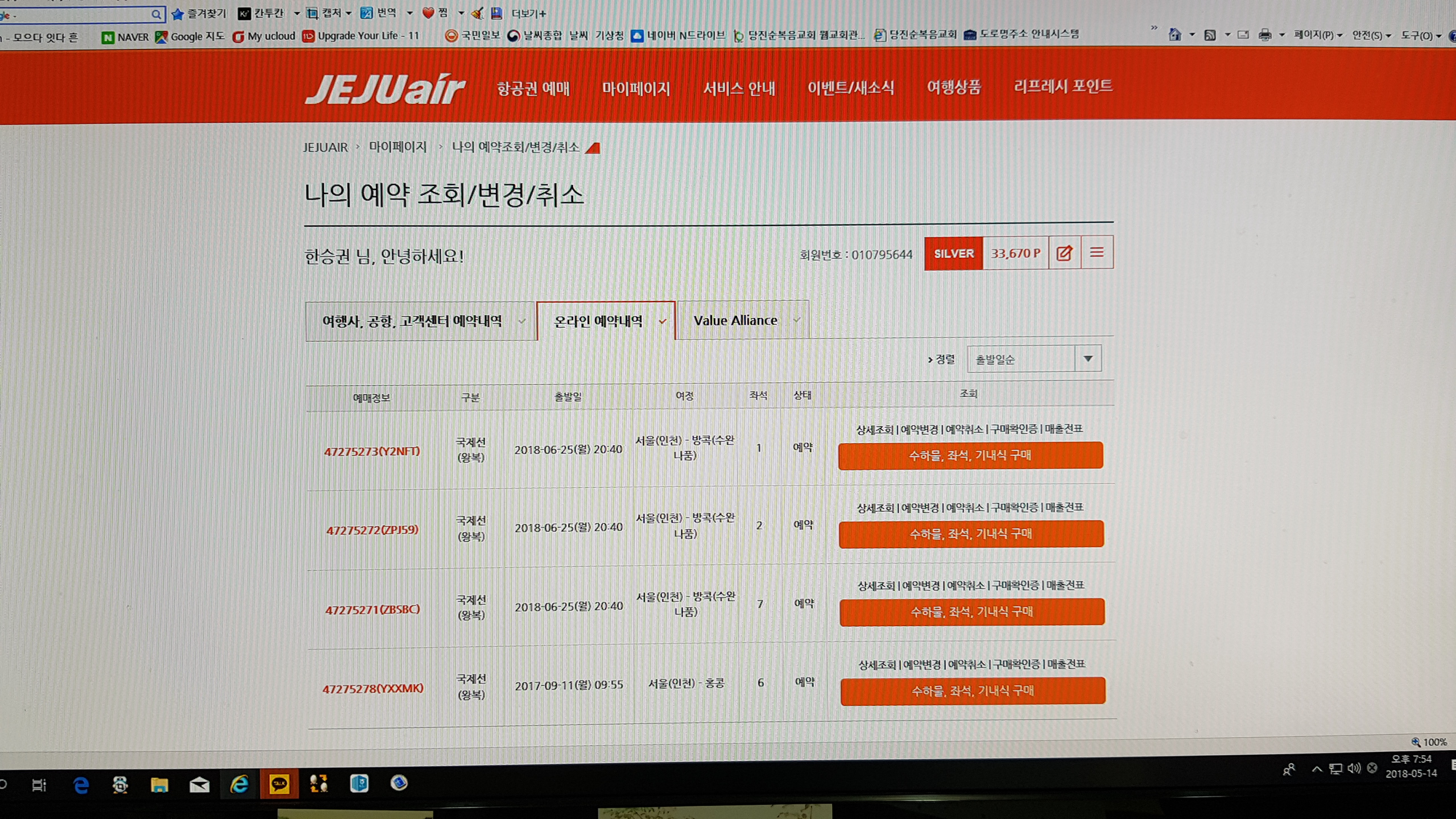
Task: Select 온라인 예약내역 tab
Action: pos(606,321)
